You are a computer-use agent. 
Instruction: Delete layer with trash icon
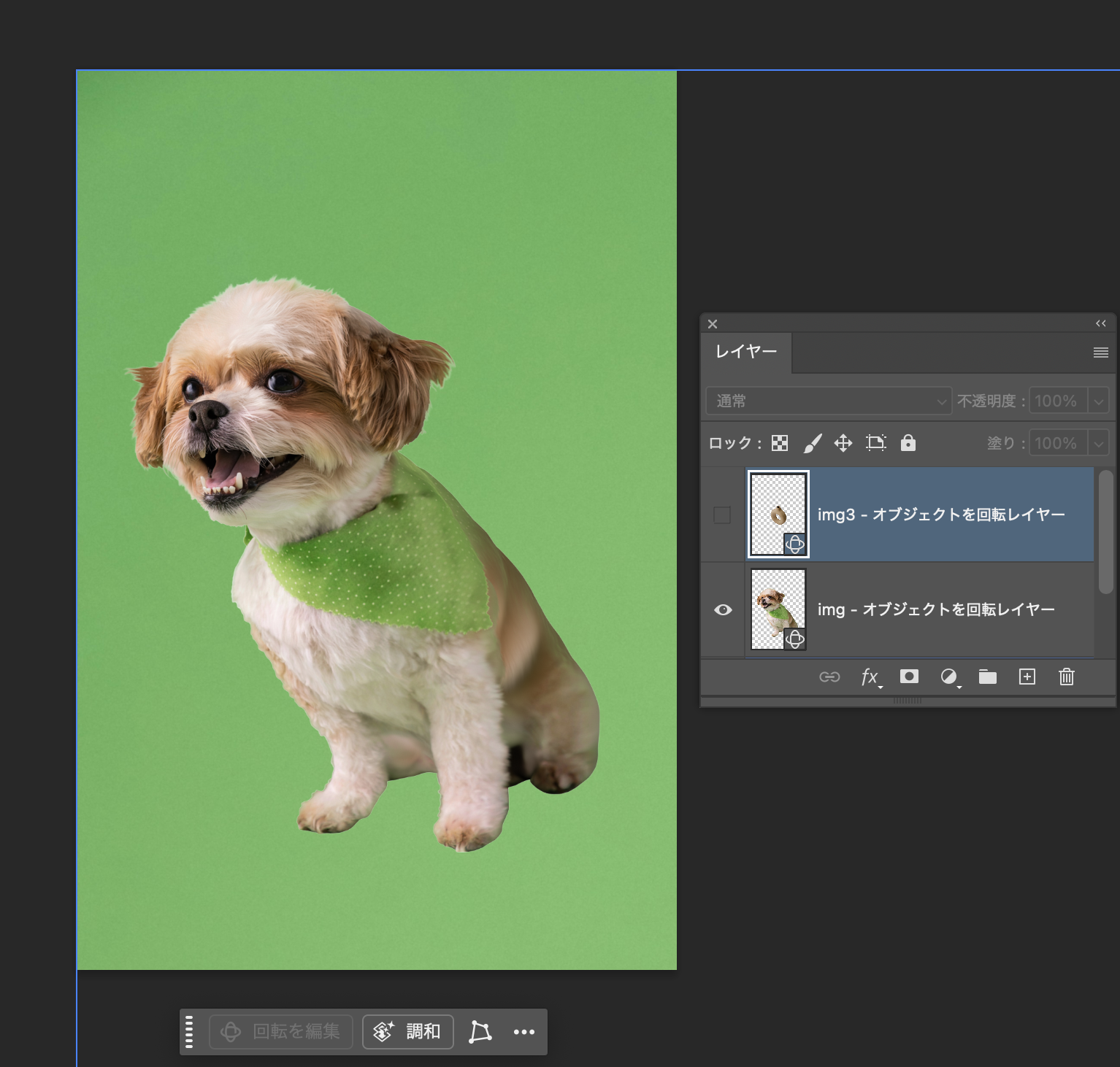(1067, 677)
